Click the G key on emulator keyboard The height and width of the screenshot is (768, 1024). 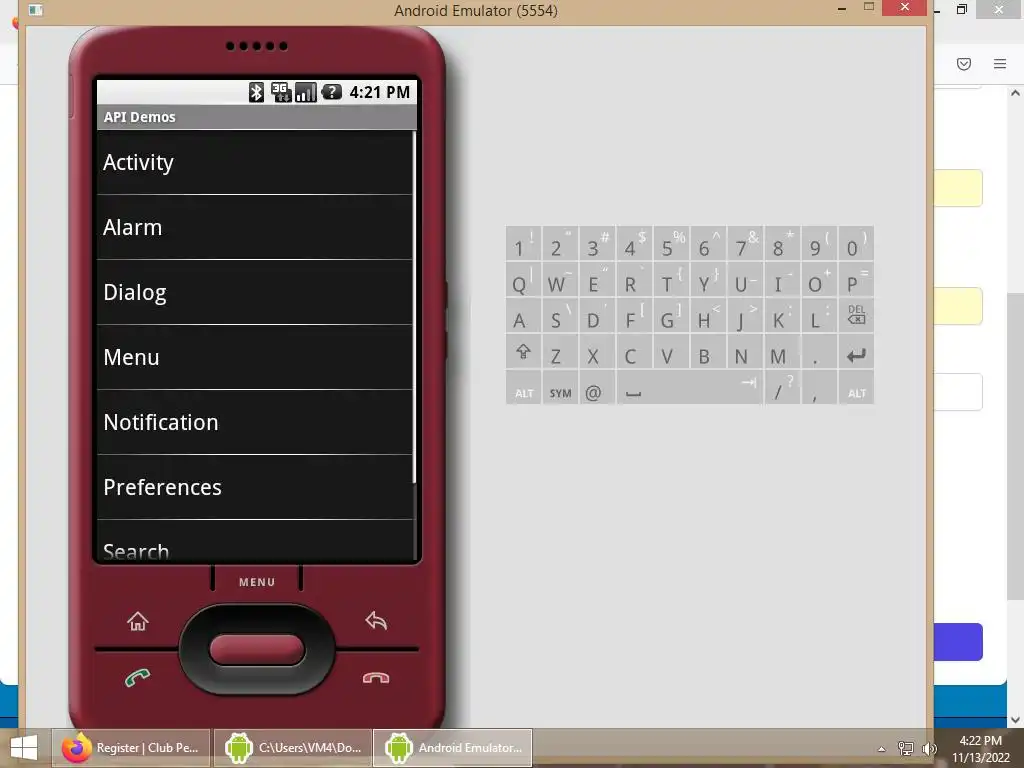(671, 317)
